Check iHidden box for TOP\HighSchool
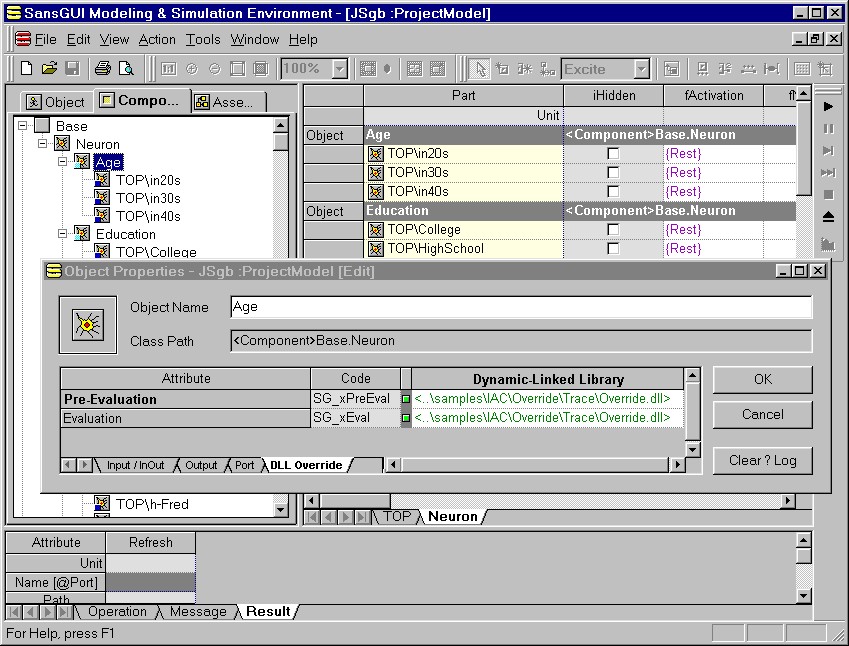The height and width of the screenshot is (646, 849). 613,249
